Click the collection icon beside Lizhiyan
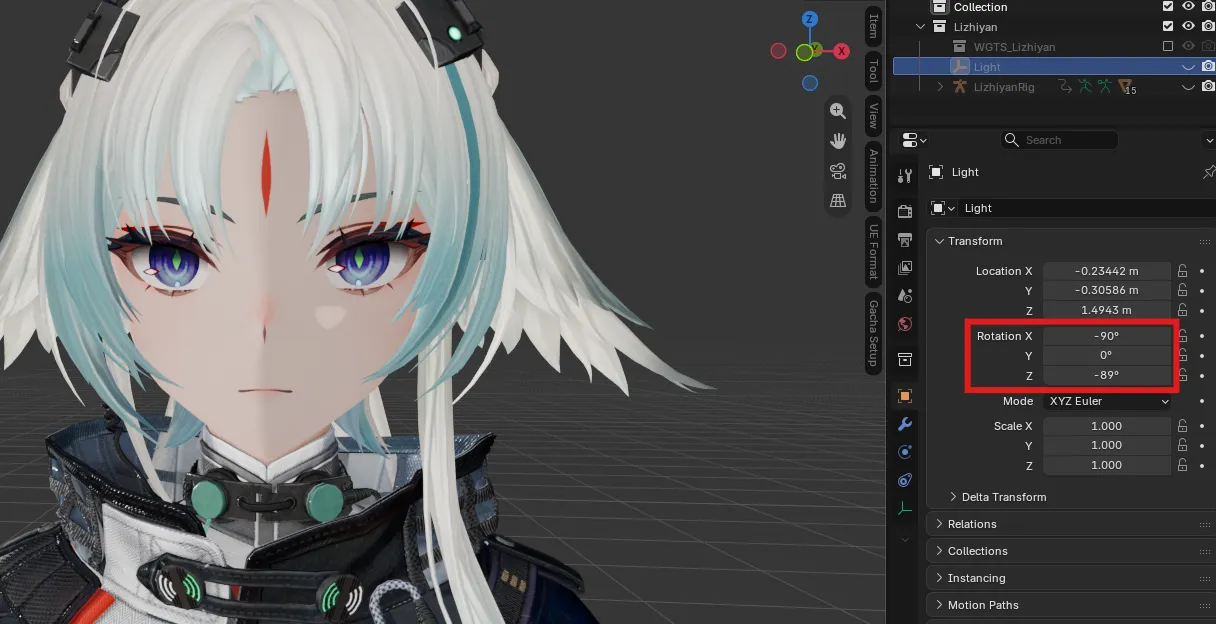This screenshot has width=1216, height=624. pos(939,27)
